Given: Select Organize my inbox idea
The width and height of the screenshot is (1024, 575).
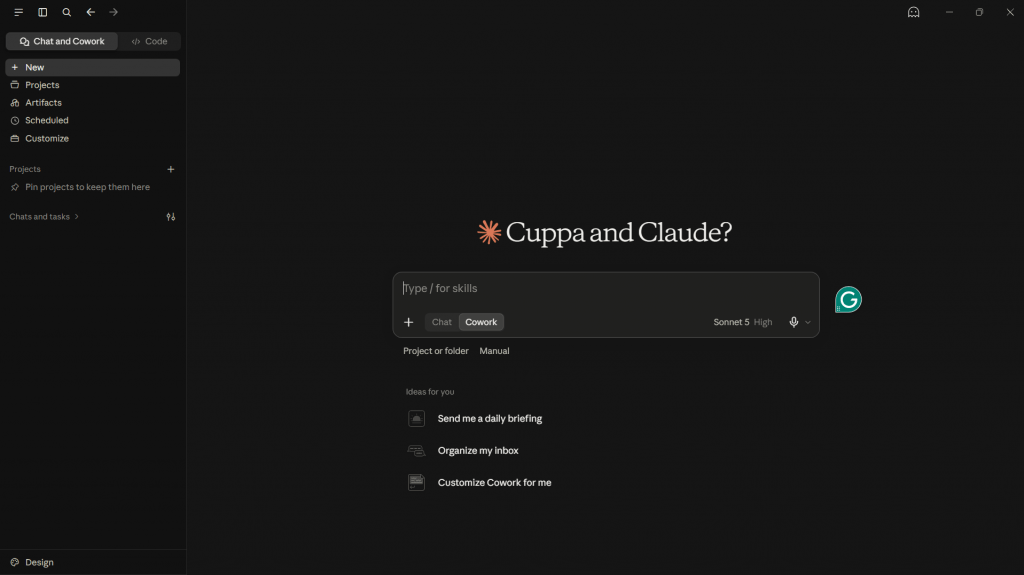Looking at the screenshot, I should [x=478, y=451].
